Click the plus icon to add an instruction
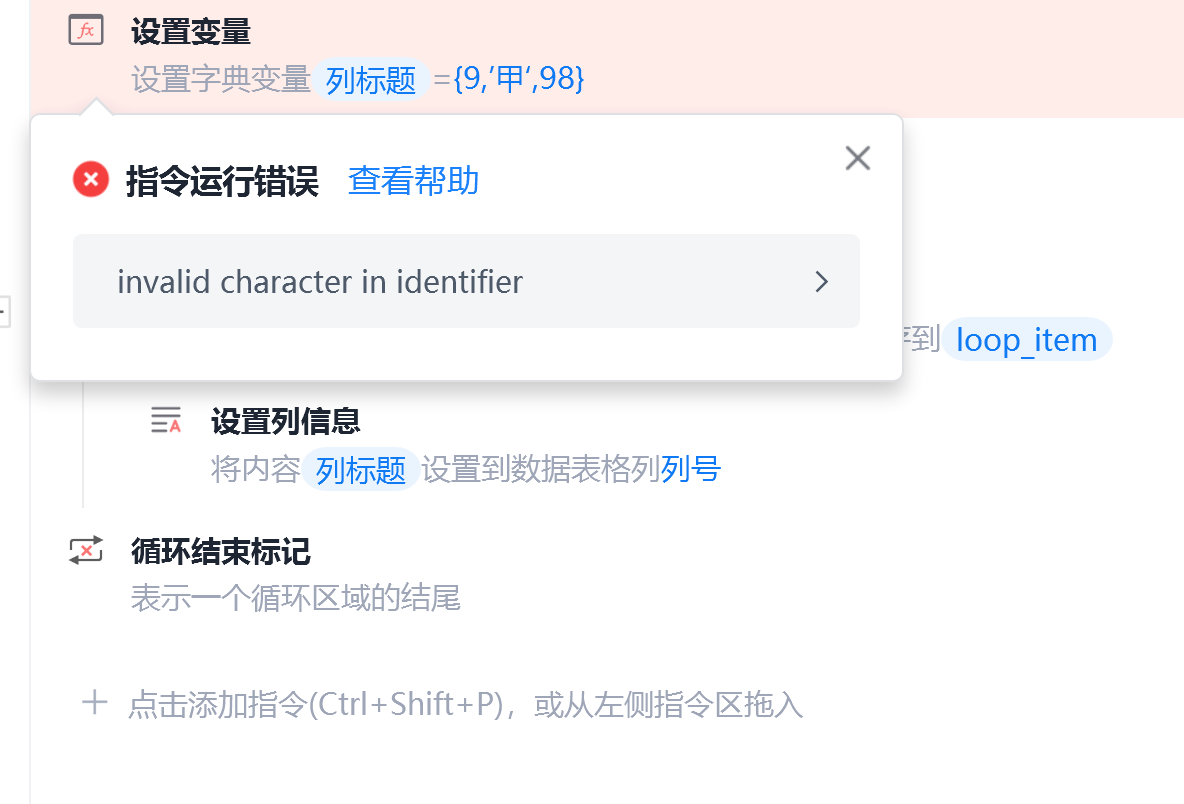 pyautogui.click(x=94, y=703)
